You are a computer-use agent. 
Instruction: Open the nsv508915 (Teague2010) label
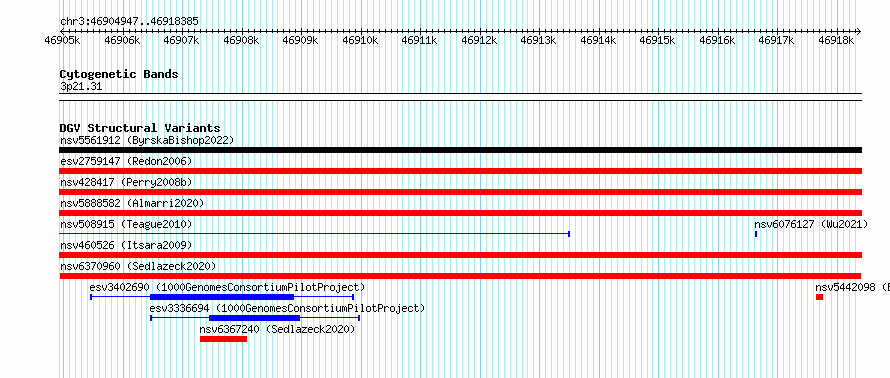(126, 224)
